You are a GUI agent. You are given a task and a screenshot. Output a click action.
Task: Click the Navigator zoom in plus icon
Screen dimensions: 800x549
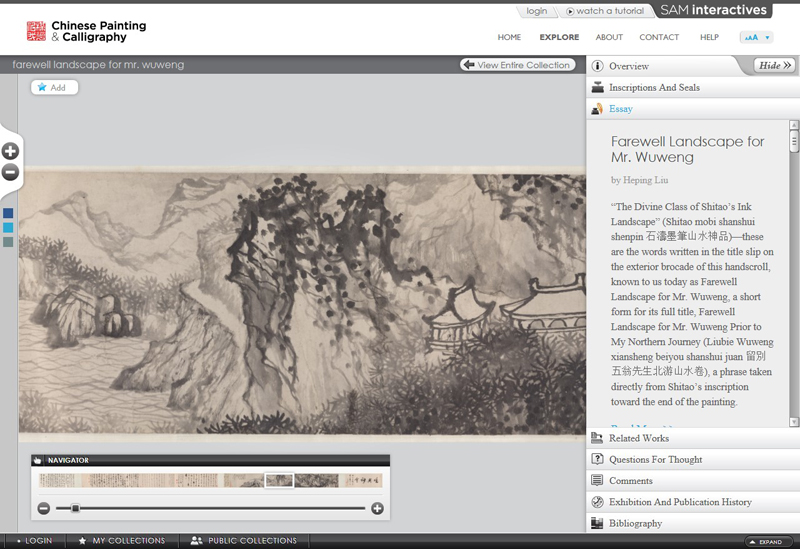pyautogui.click(x=377, y=508)
